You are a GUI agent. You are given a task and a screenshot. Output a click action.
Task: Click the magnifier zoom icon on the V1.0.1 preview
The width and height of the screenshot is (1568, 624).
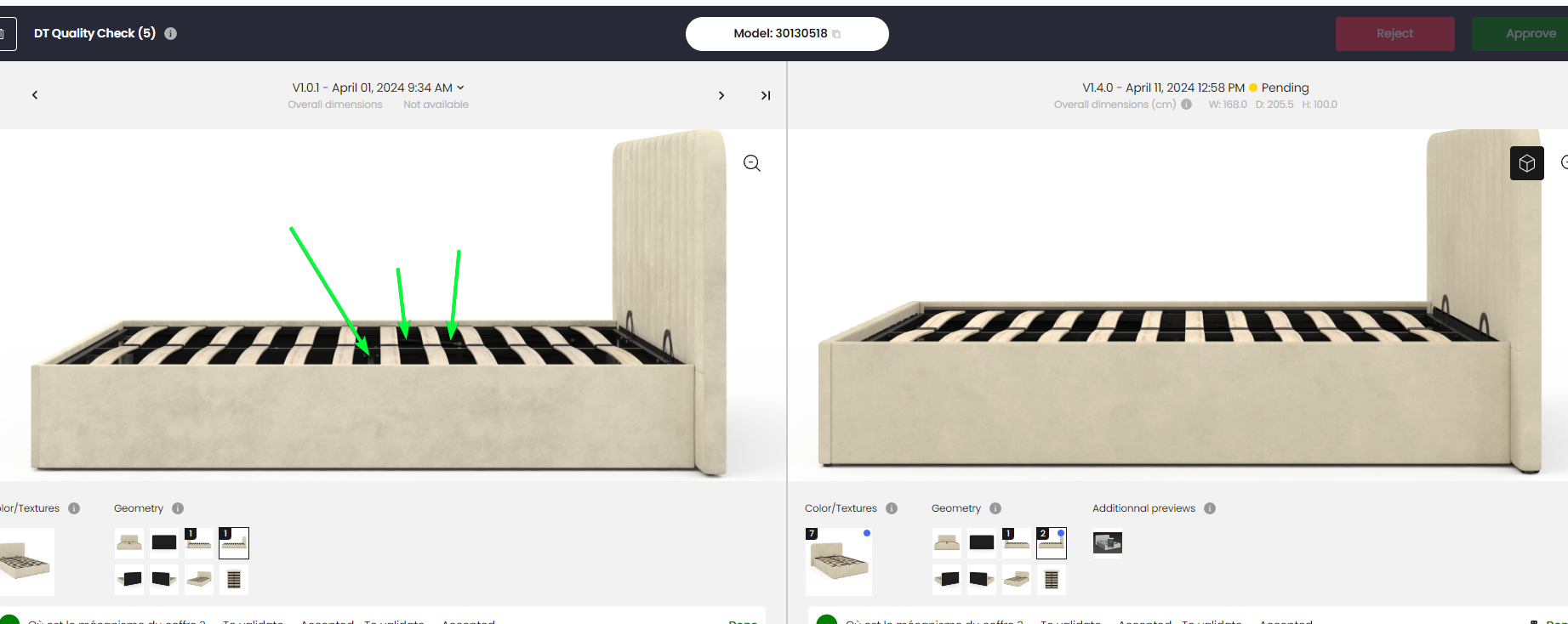(752, 163)
